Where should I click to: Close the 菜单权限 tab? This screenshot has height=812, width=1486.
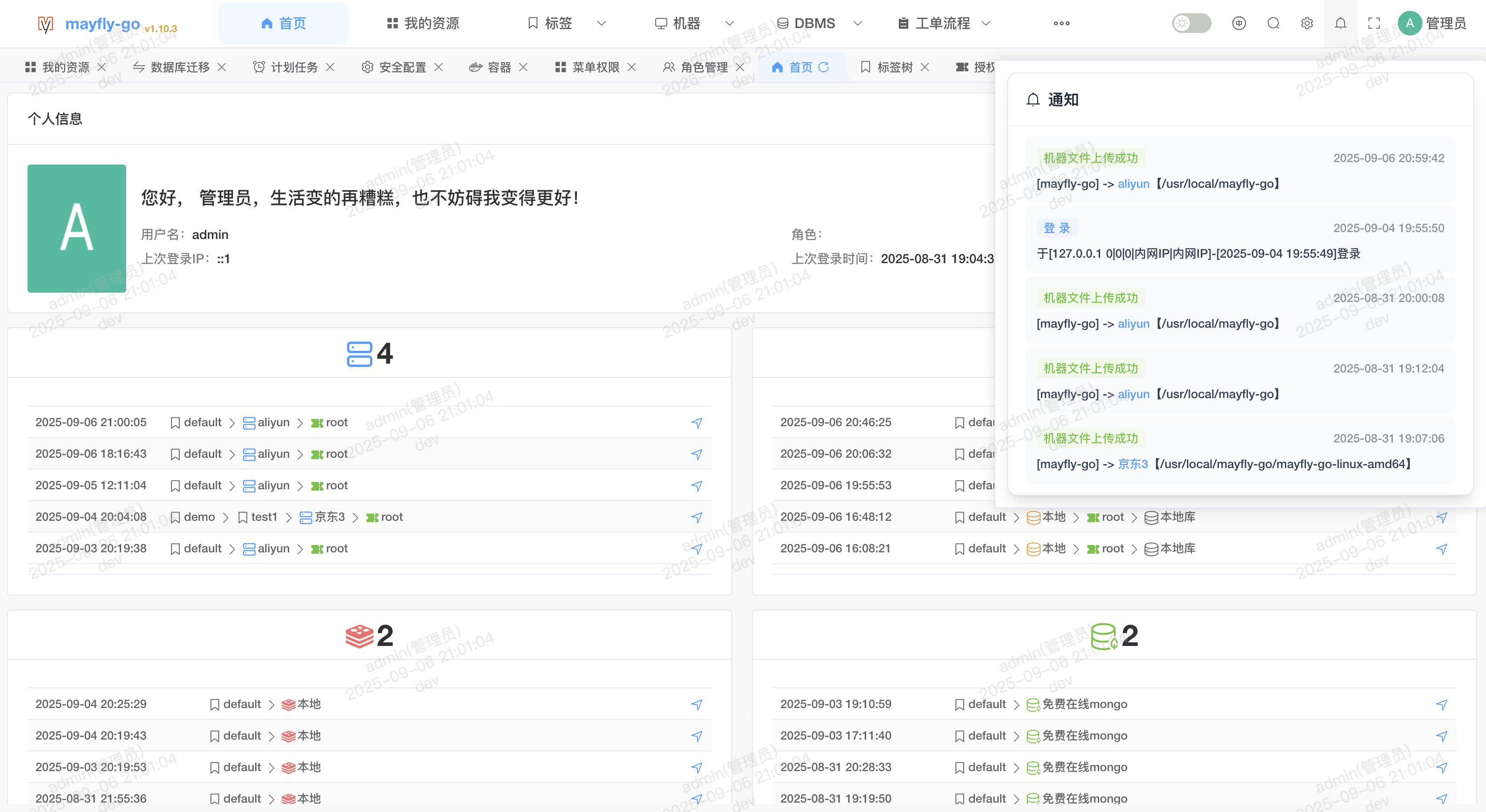(x=632, y=67)
